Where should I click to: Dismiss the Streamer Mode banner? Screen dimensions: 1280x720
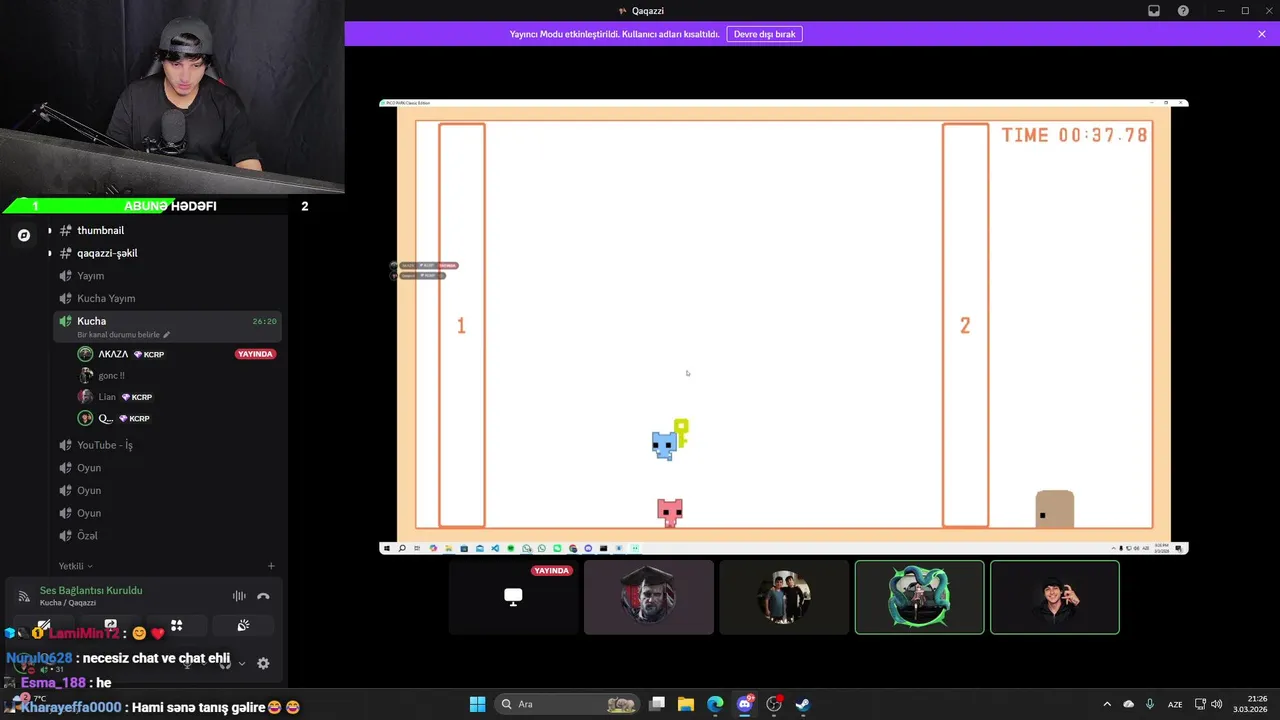coord(1262,34)
